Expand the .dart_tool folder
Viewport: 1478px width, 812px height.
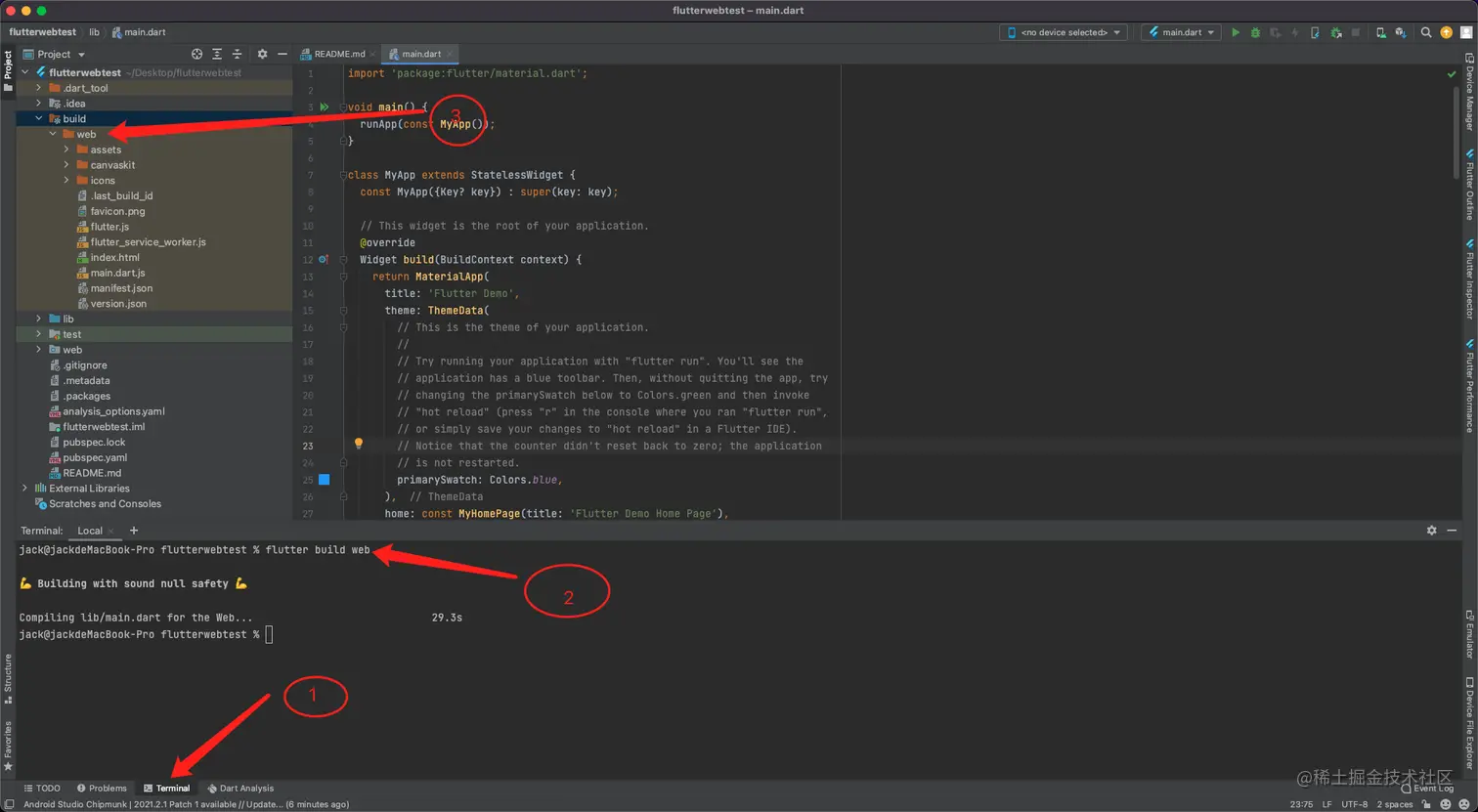click(x=39, y=88)
